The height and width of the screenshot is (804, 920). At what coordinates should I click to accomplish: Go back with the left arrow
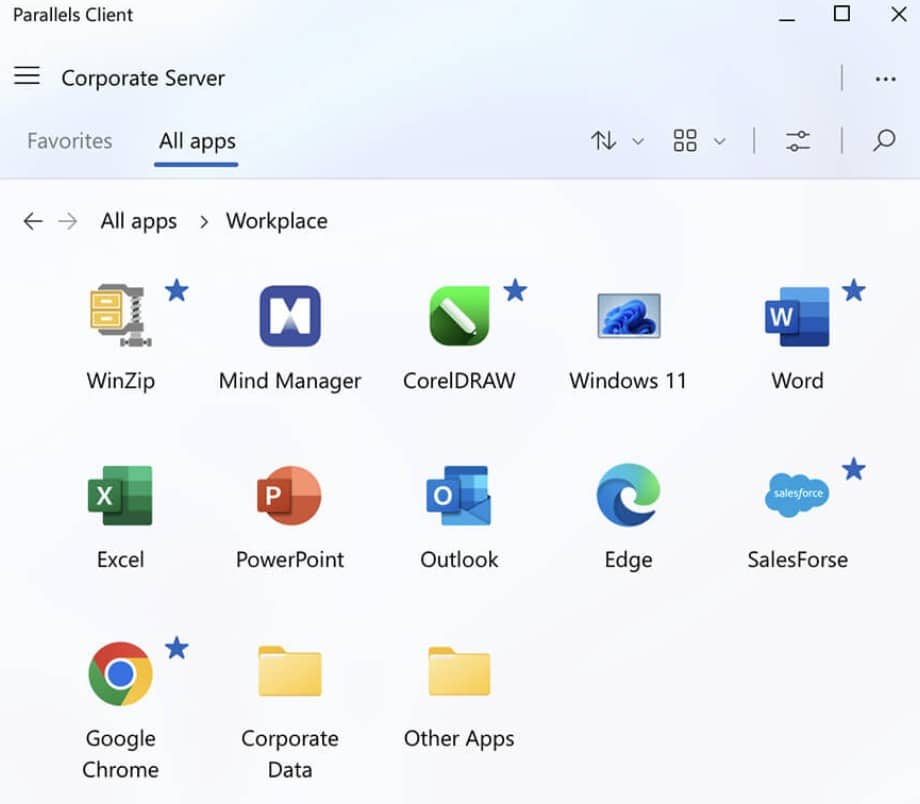pos(33,221)
